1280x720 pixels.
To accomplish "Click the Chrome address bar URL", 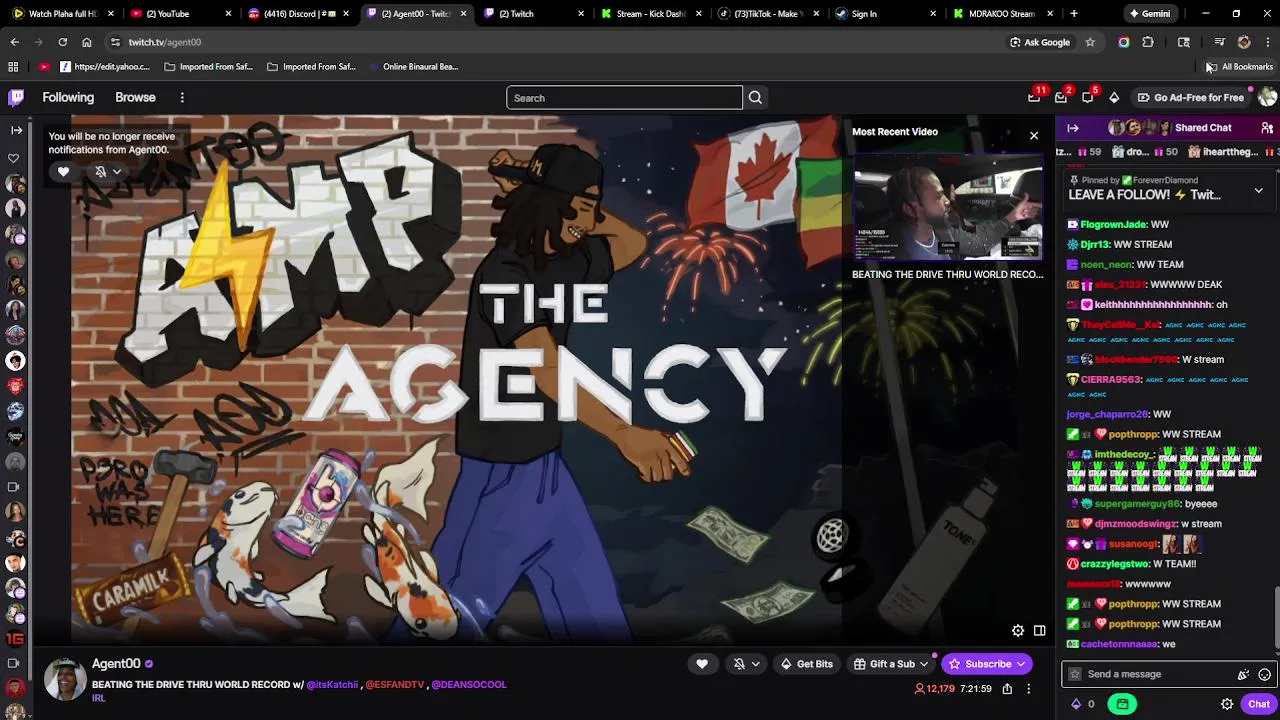I will 165,42.
